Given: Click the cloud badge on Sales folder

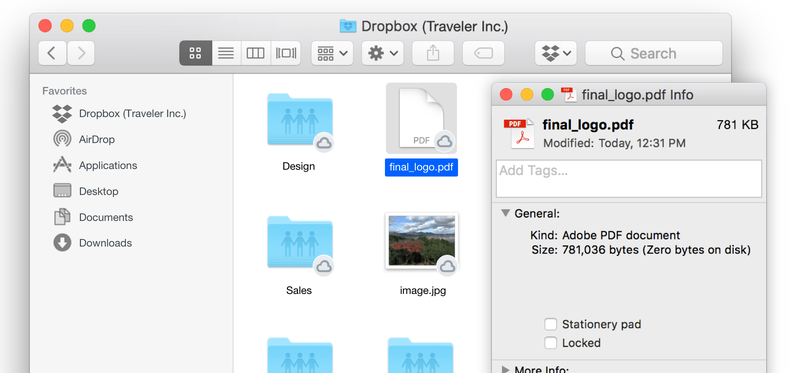Looking at the screenshot, I should pyautogui.click(x=324, y=265).
